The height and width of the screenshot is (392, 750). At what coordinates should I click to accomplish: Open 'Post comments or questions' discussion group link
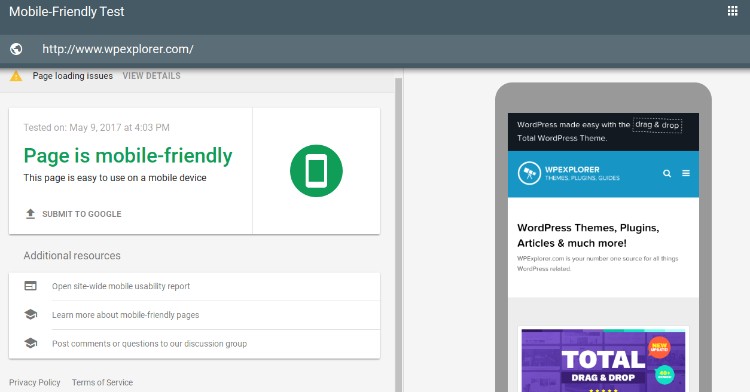click(149, 343)
